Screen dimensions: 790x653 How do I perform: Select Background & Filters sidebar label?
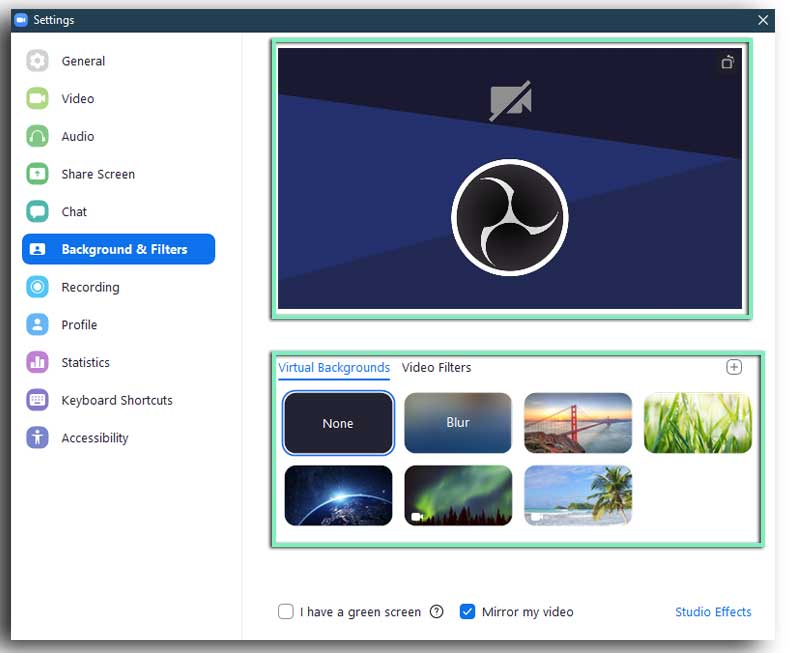point(124,249)
